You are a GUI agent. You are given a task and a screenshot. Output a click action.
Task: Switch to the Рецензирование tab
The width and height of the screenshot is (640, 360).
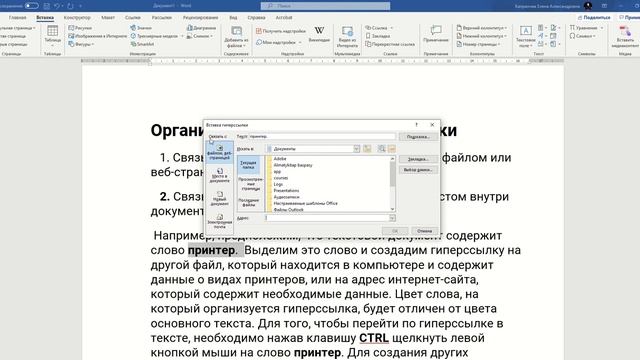click(x=200, y=18)
